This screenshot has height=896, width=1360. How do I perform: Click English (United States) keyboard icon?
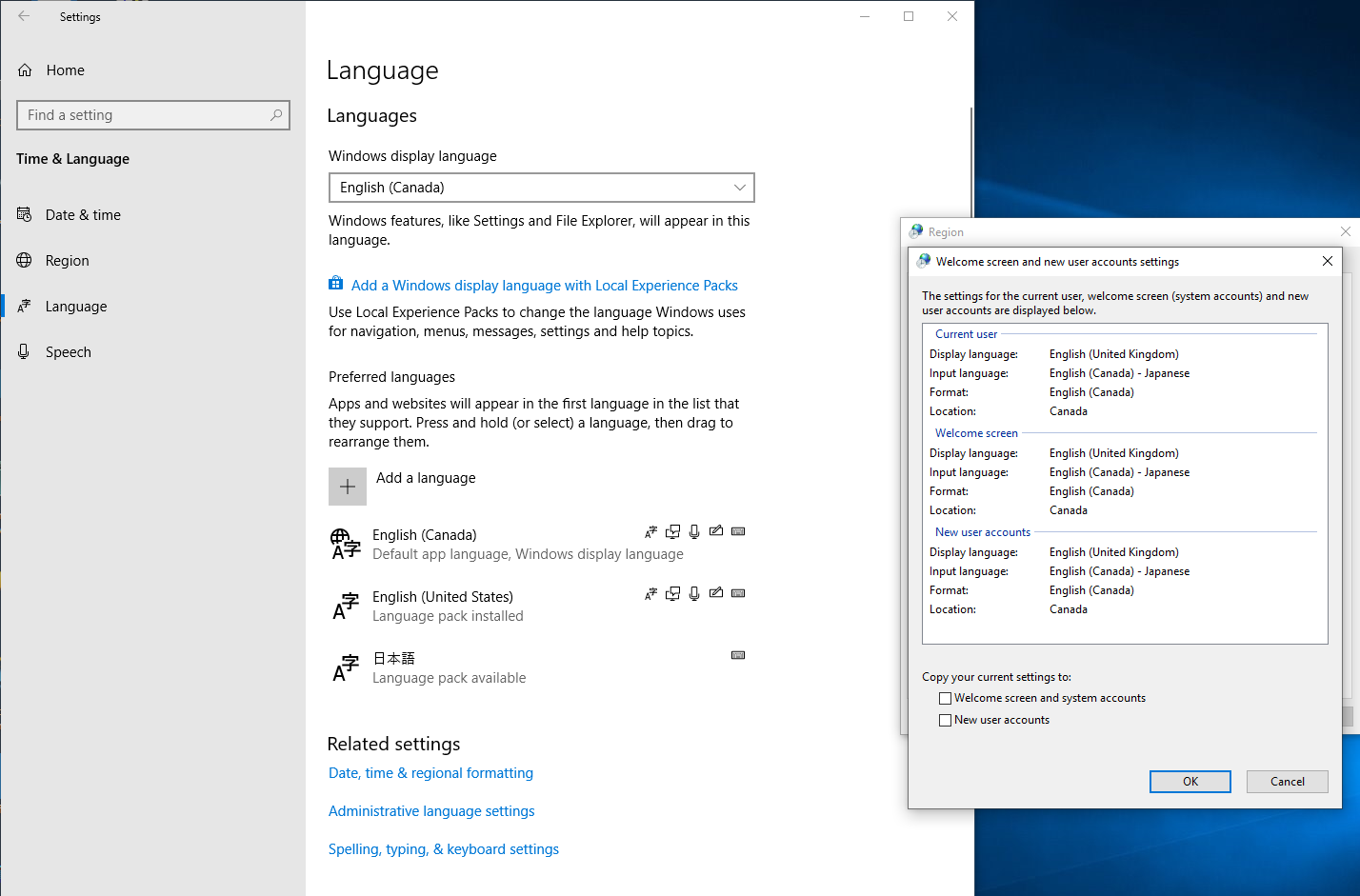coord(738,593)
